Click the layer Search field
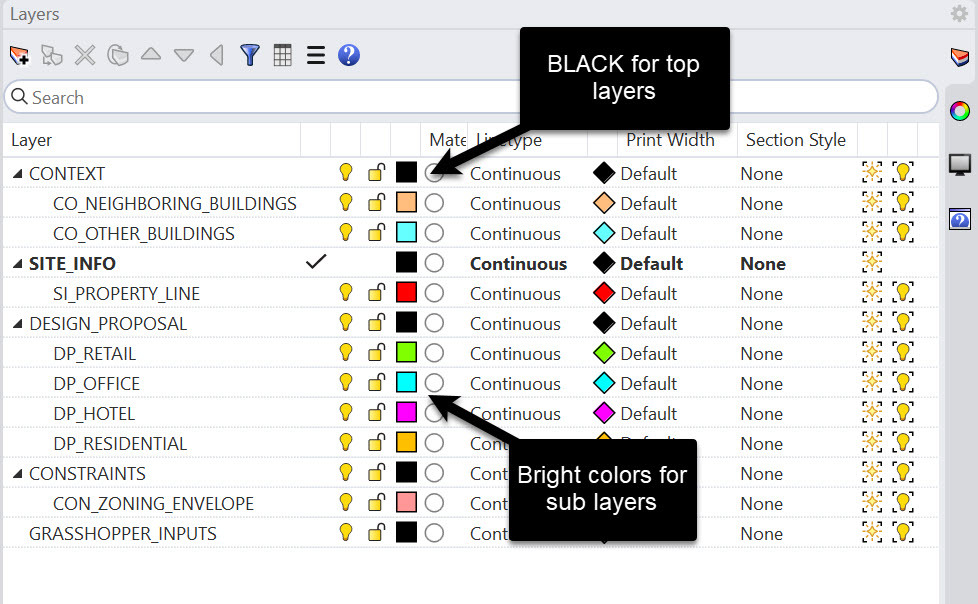The height and width of the screenshot is (604, 978). click(x=471, y=97)
